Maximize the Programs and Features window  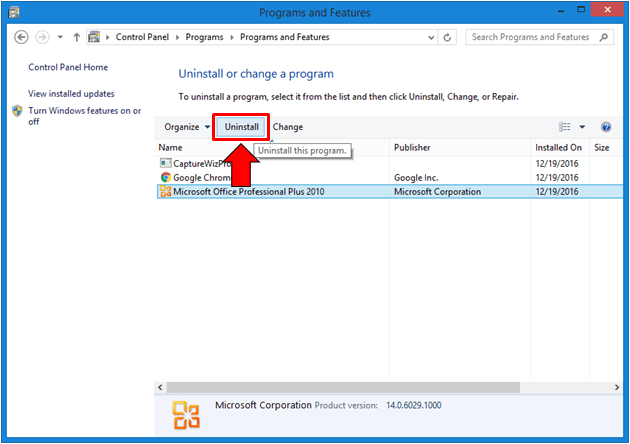[581, 10]
